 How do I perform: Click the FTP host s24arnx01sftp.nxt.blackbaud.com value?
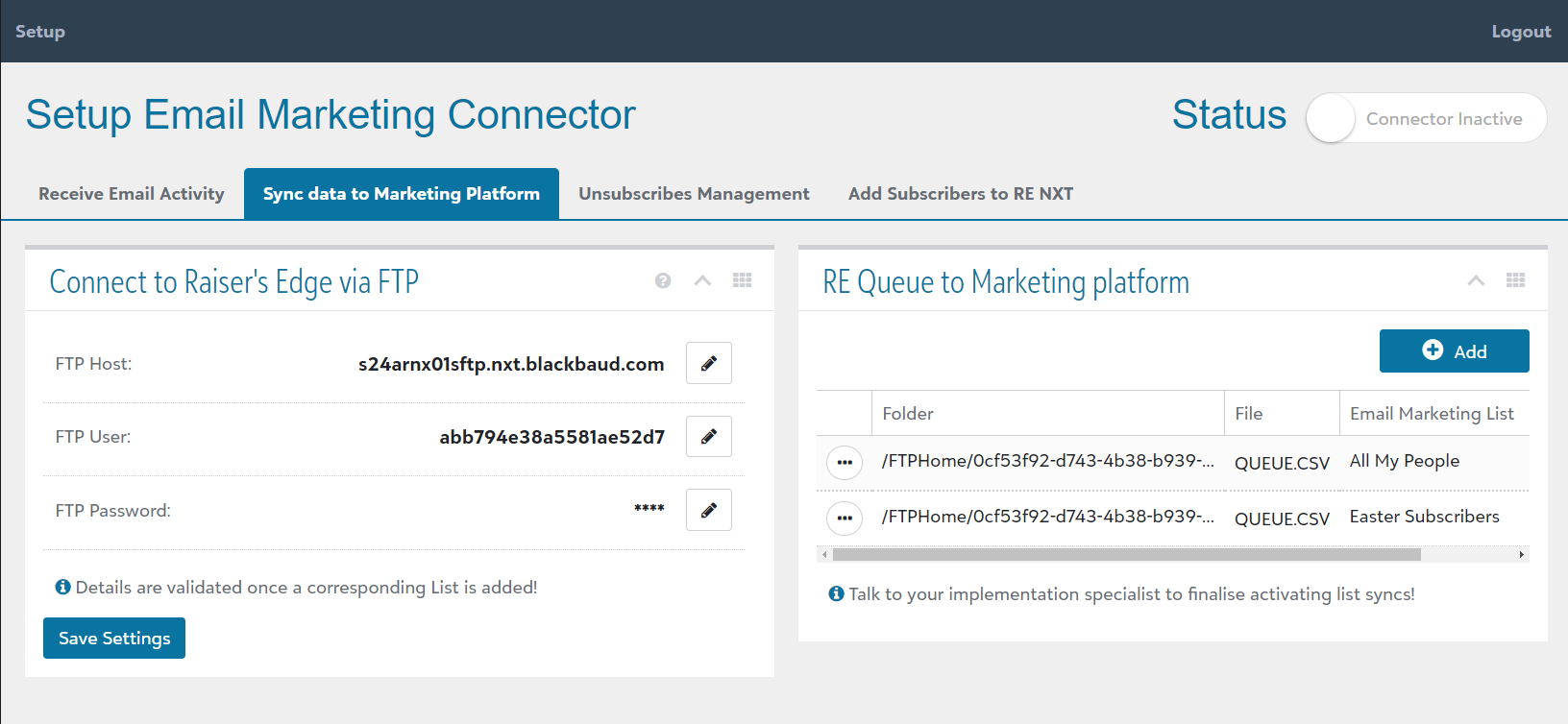tap(511, 364)
